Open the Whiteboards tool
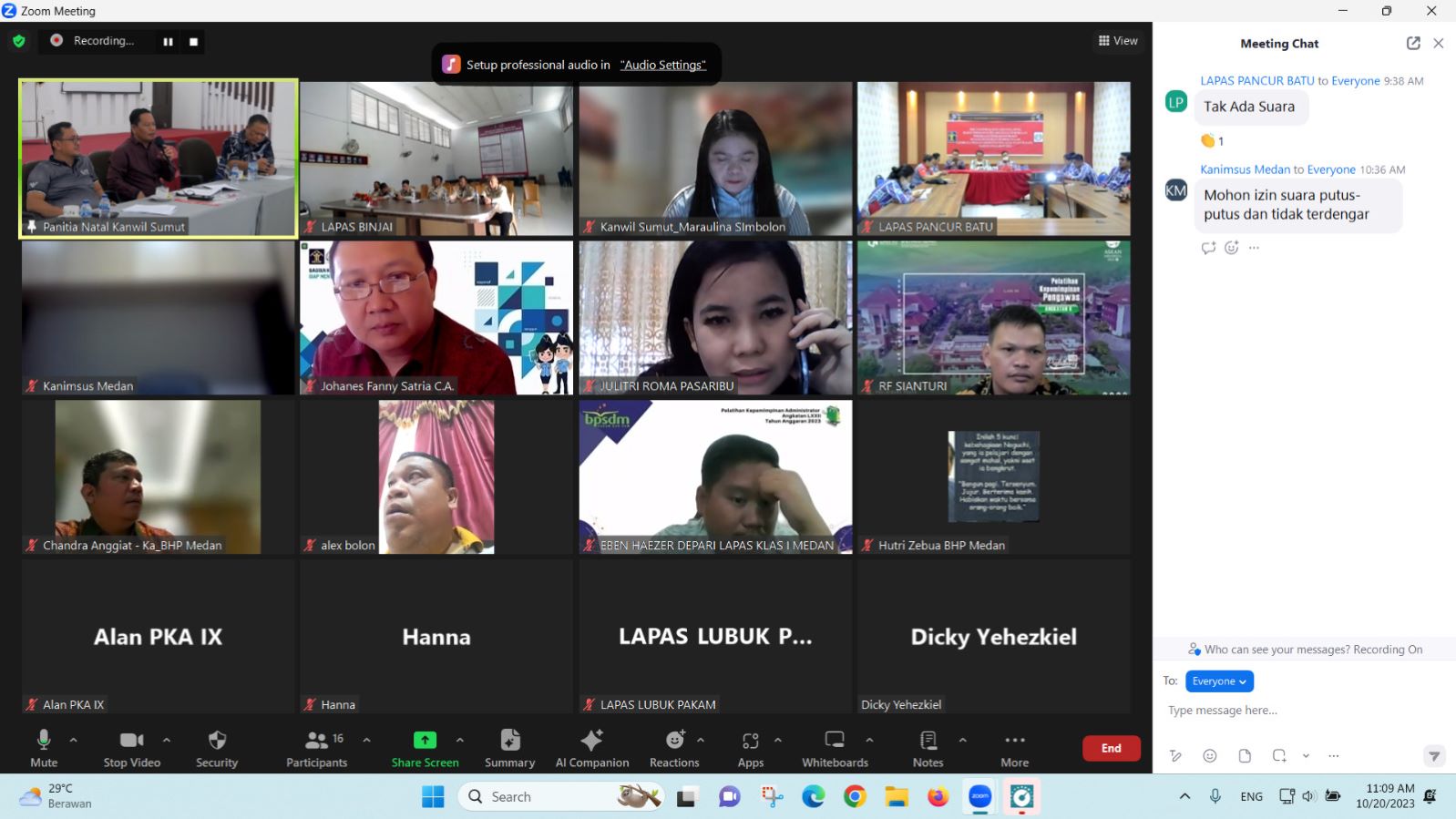 click(835, 748)
